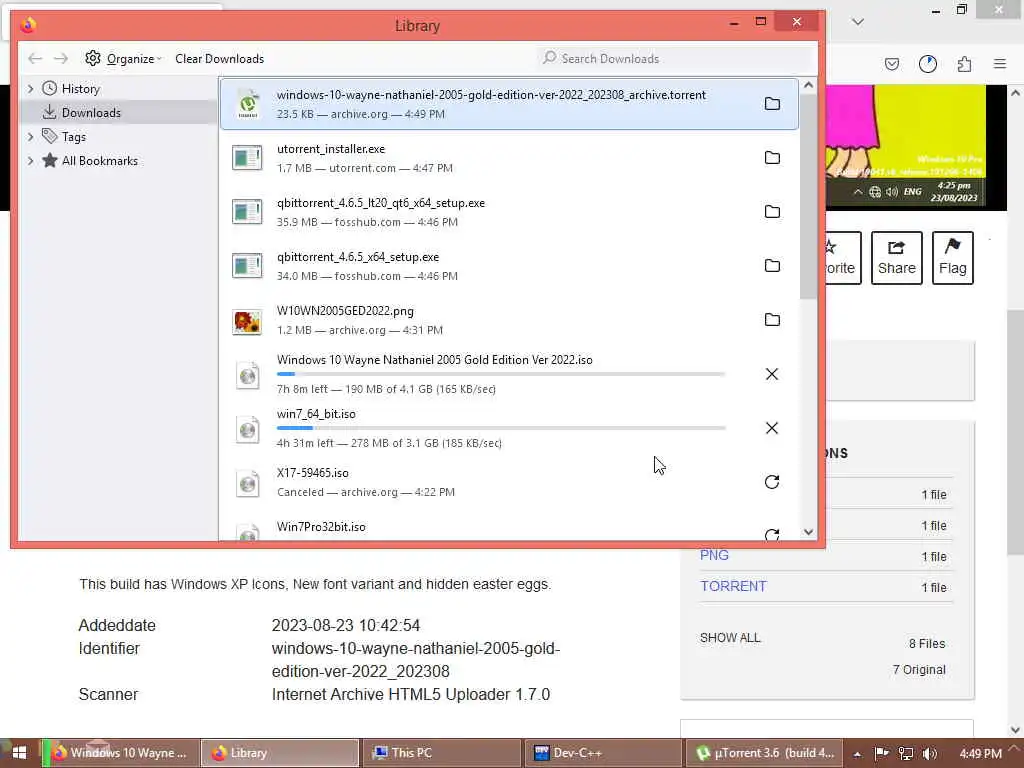Open the Pocket icon in Firefox toolbar
The width and height of the screenshot is (1024, 768).
[892, 64]
